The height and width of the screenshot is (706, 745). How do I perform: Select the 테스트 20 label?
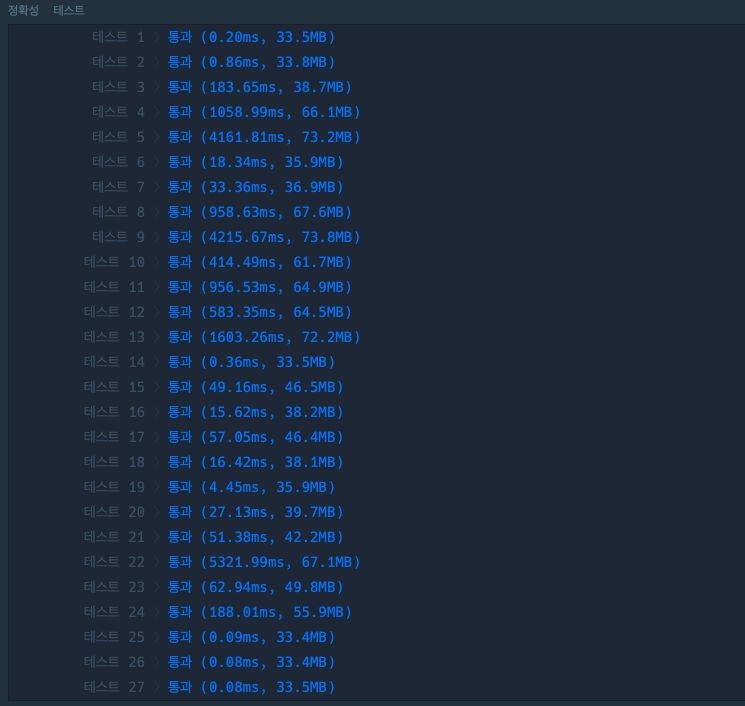(114, 512)
